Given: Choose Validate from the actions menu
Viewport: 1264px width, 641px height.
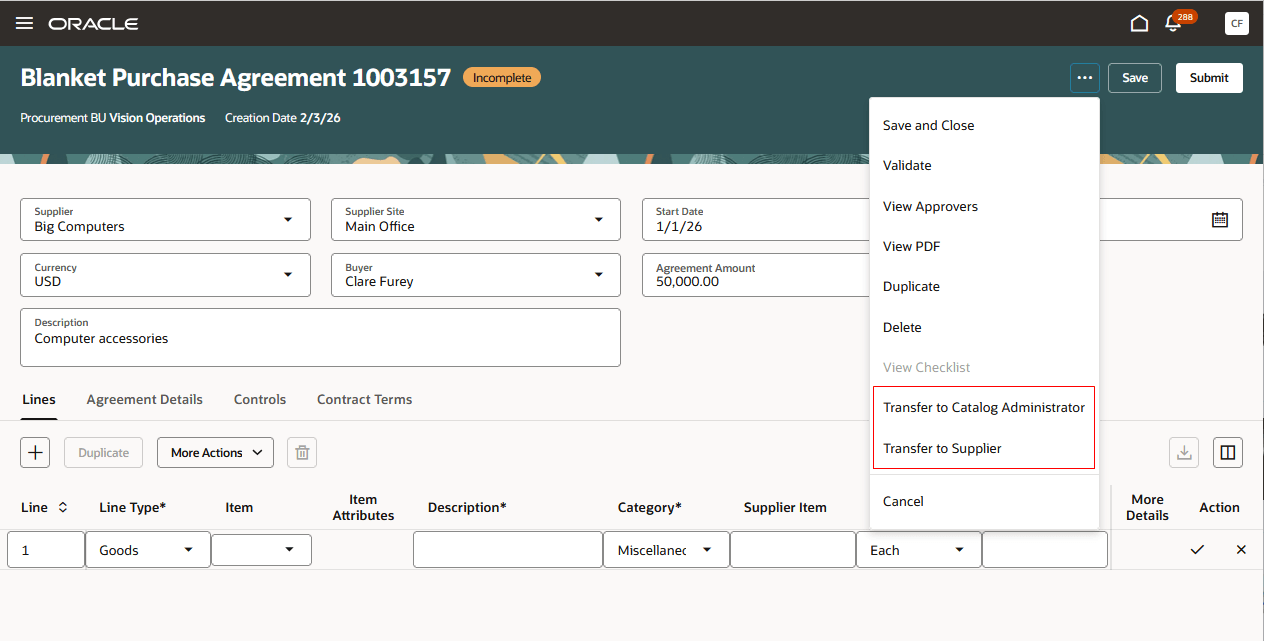Looking at the screenshot, I should pyautogui.click(x=906, y=165).
